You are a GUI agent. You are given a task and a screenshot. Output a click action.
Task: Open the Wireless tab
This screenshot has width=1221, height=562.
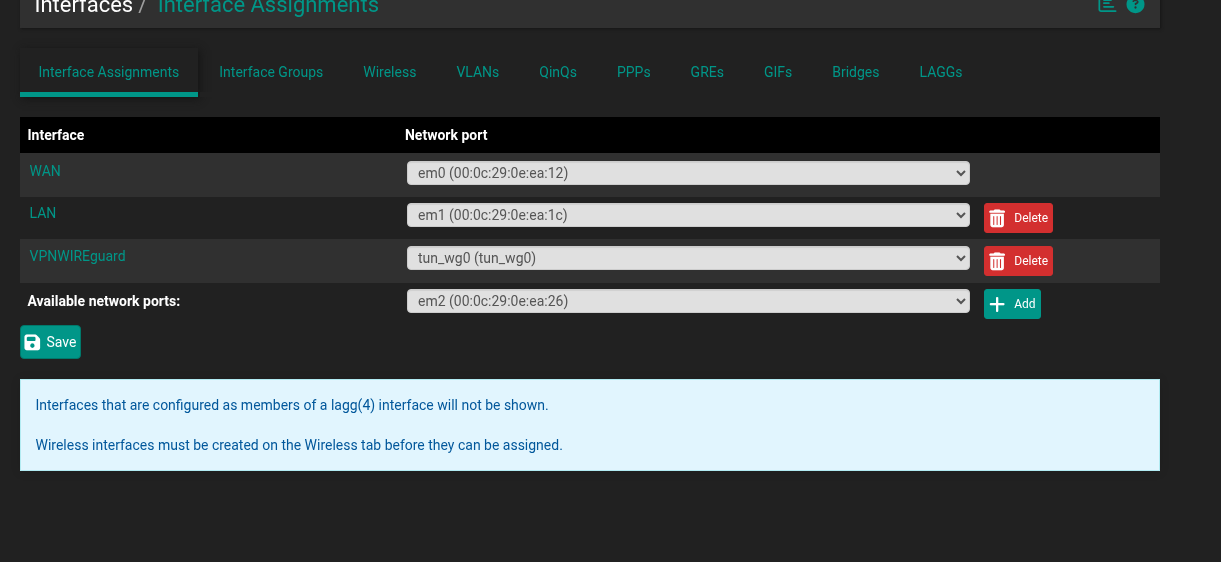(x=390, y=72)
